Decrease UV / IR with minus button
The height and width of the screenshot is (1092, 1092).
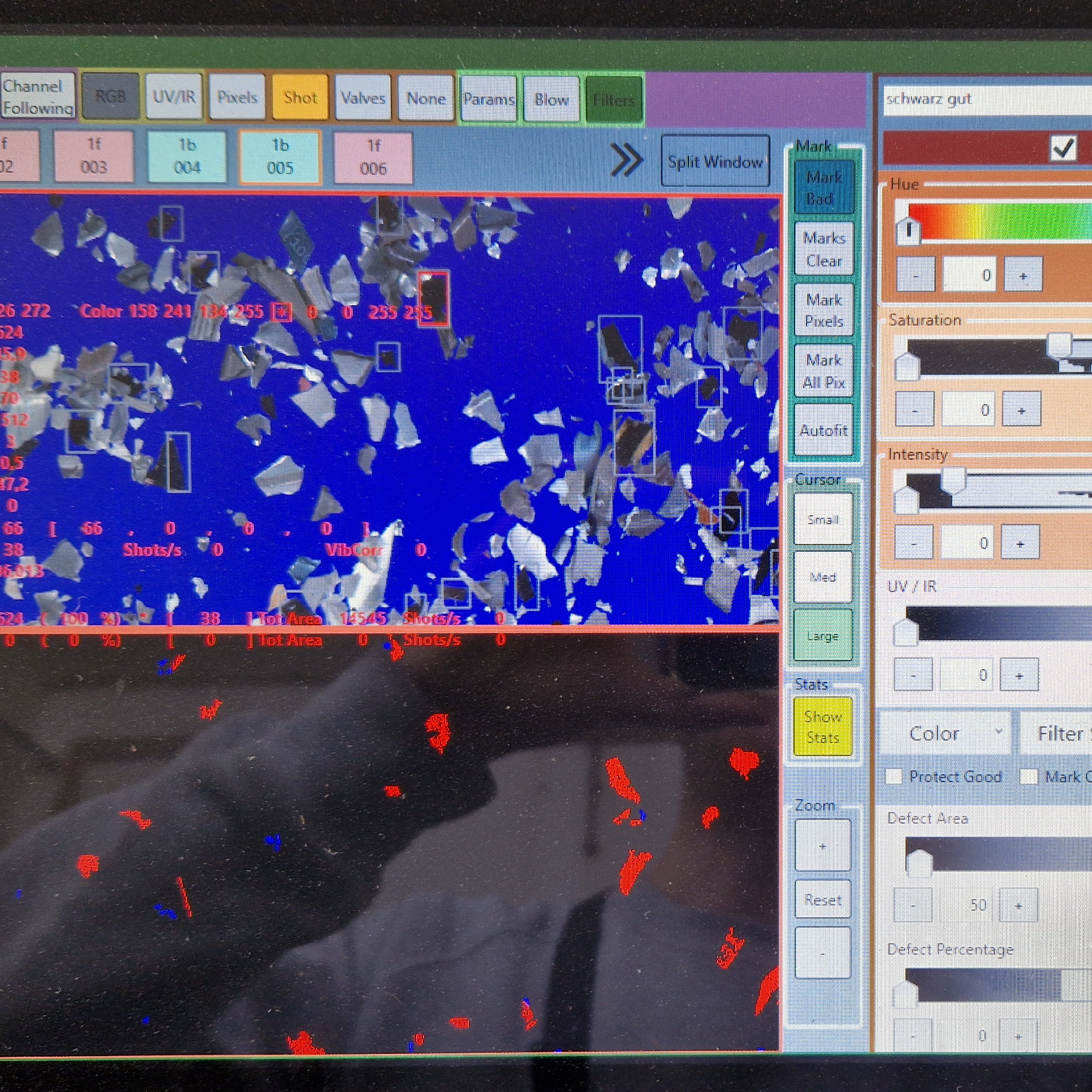(x=913, y=674)
